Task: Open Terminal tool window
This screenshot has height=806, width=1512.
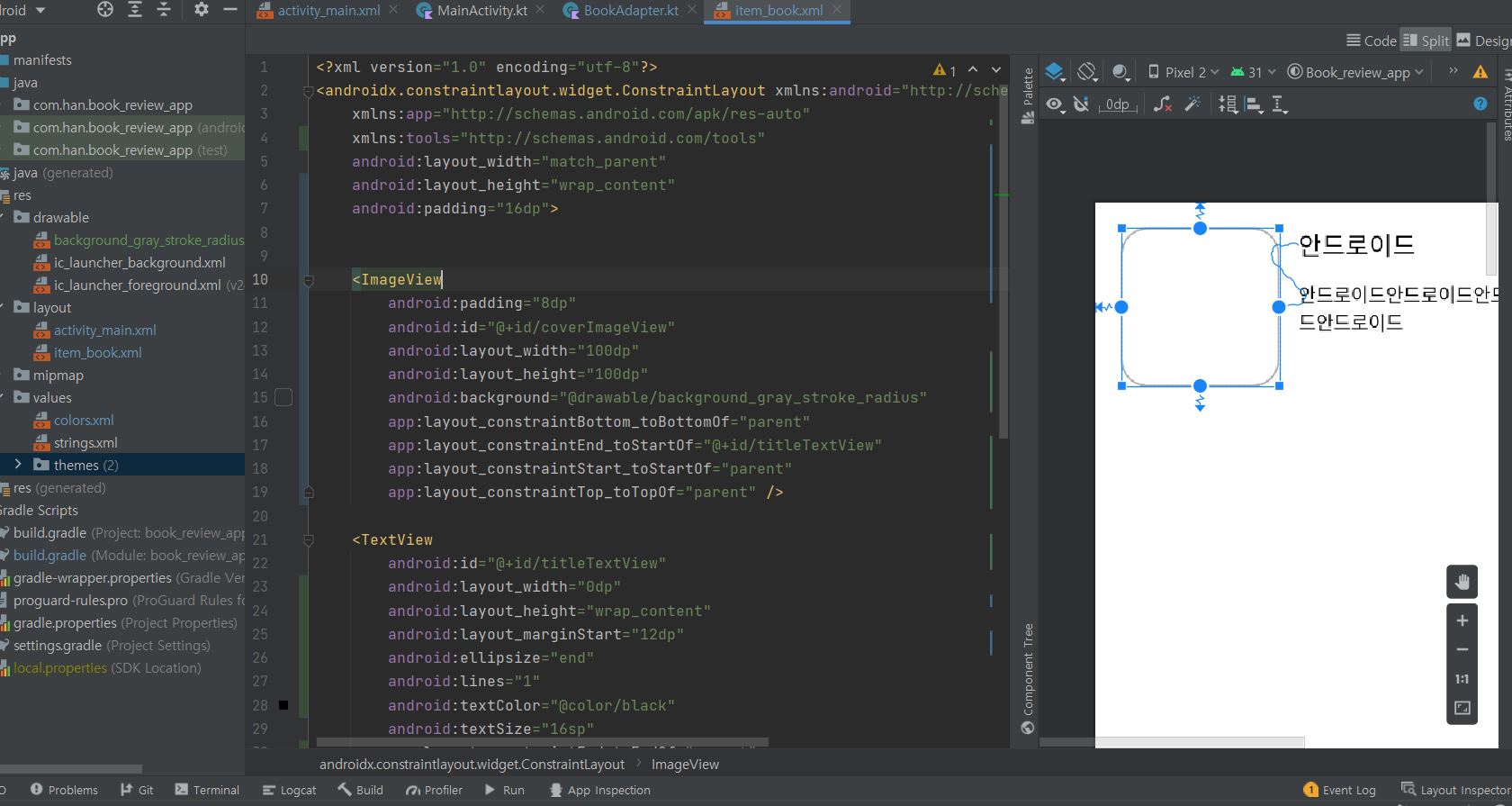Action: point(207,790)
